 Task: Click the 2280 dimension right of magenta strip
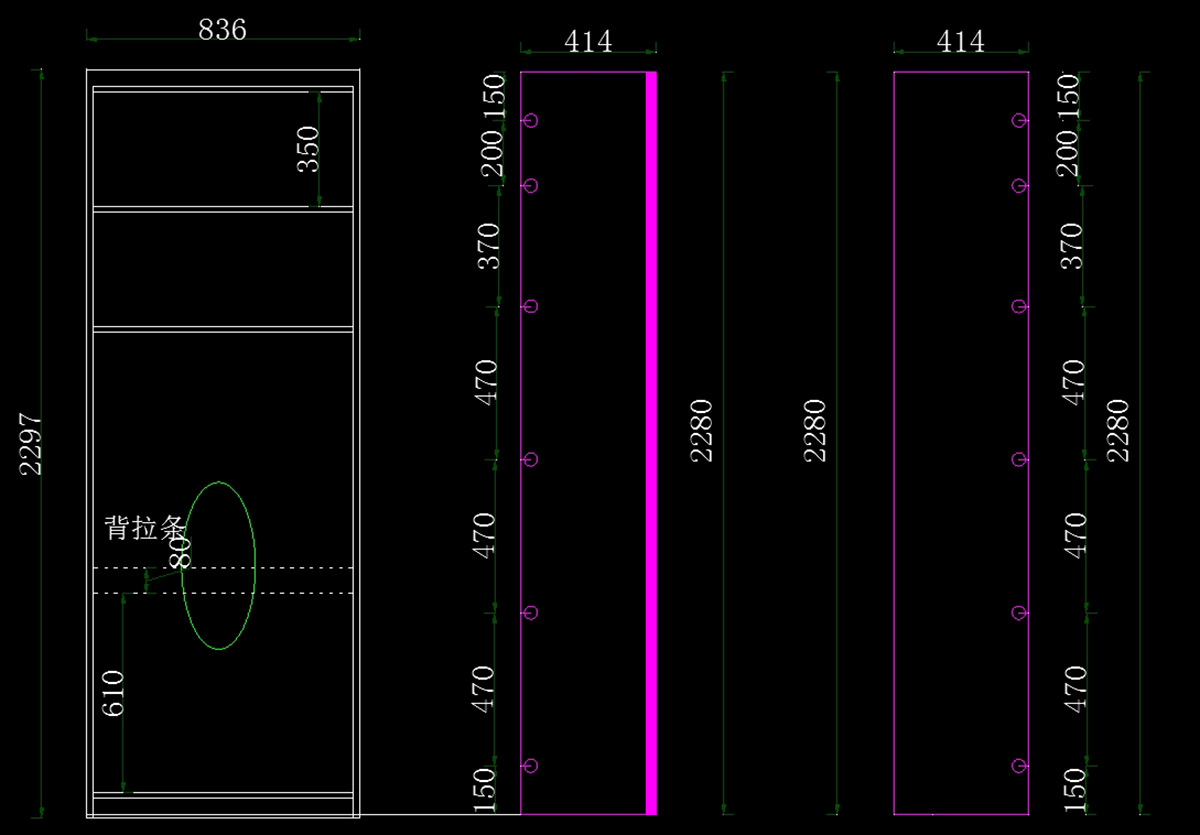[703, 430]
